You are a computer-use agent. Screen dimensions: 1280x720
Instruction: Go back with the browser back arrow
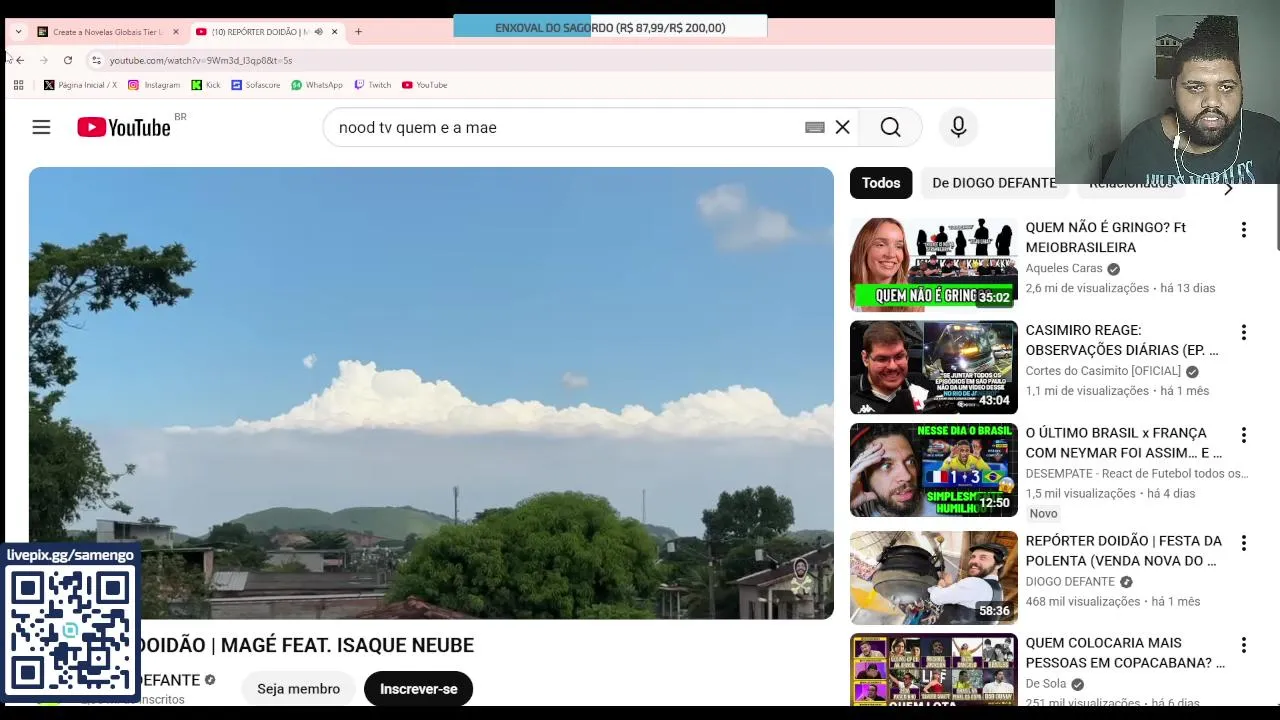[x=20, y=60]
